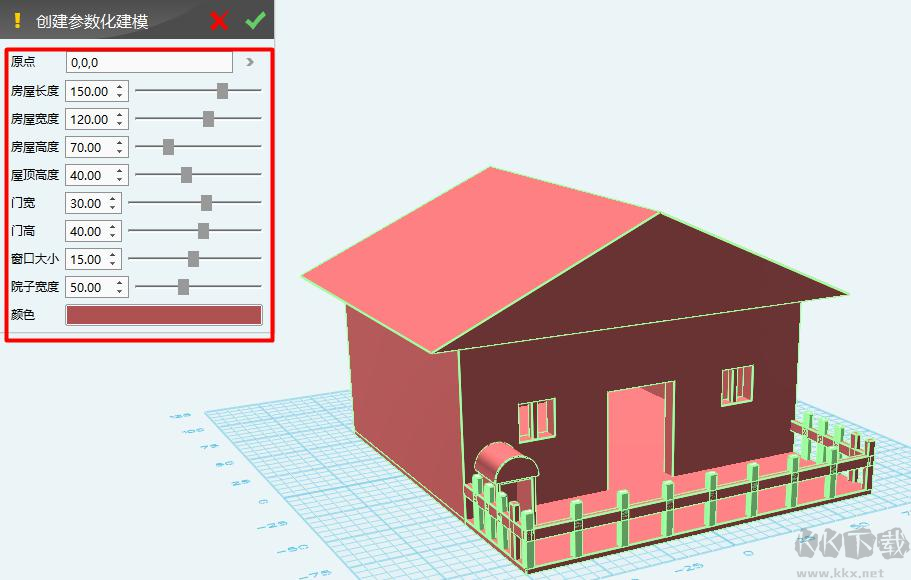Cancel the dialog with the red X
The height and width of the screenshot is (580, 911).
coord(219,20)
